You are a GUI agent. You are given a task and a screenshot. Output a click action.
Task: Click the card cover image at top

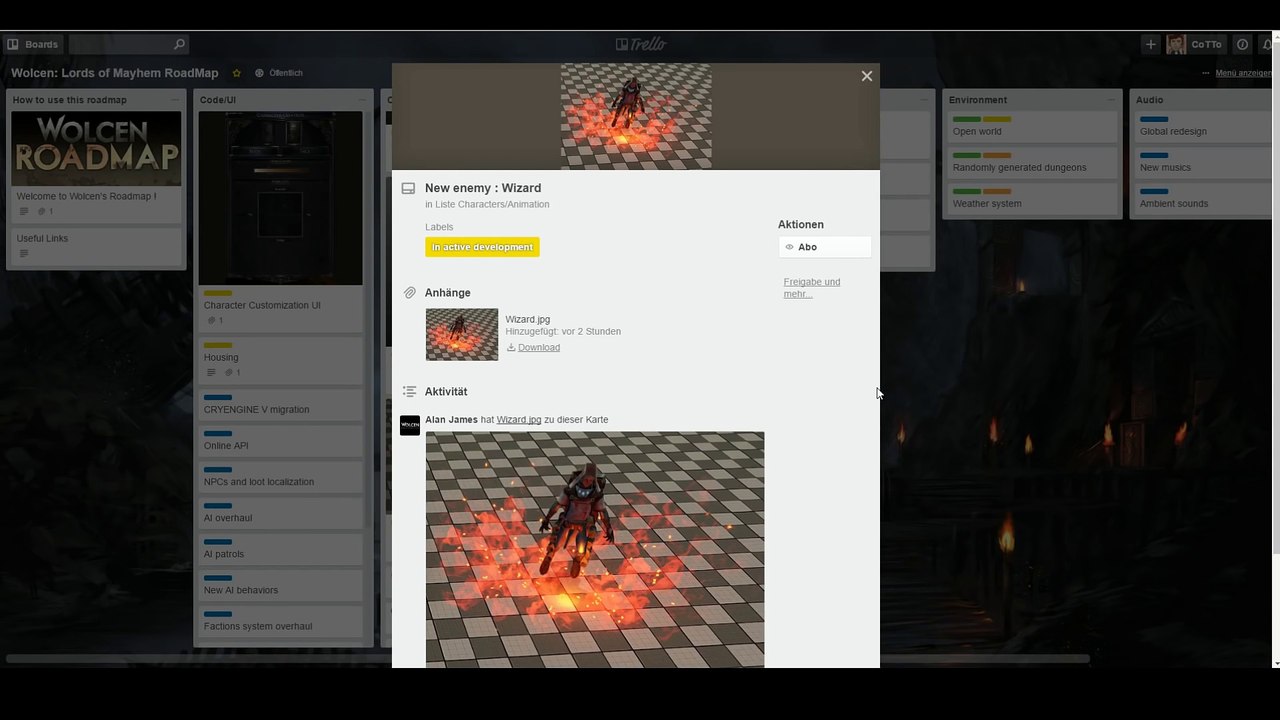(x=636, y=116)
